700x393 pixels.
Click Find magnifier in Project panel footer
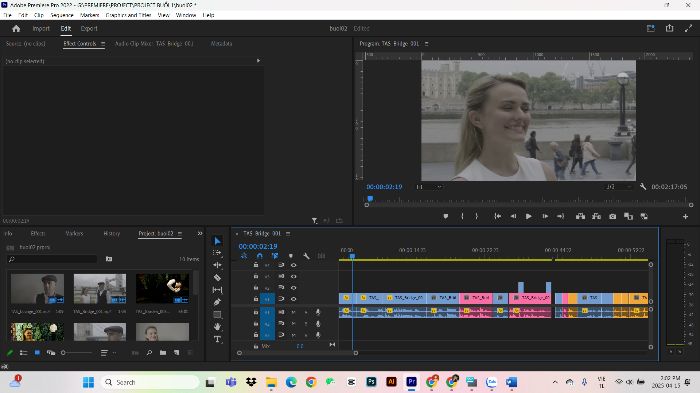[149, 353]
